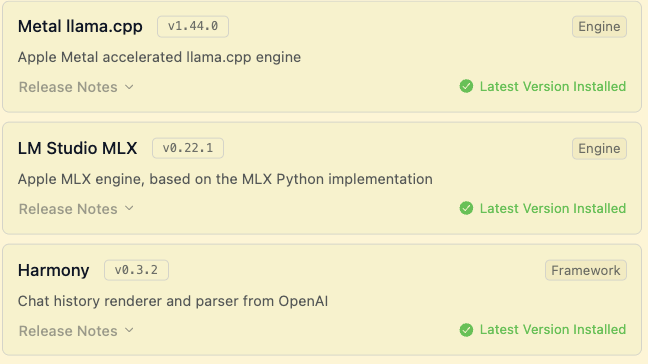Click Latest Version Installed label for Metal llama.cpp
The image size is (648, 364).
click(553, 86)
